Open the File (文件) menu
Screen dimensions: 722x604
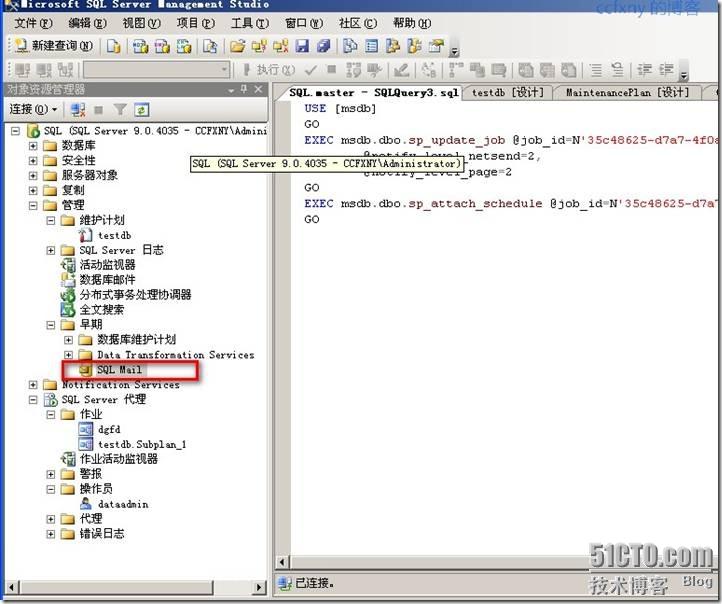pos(33,23)
